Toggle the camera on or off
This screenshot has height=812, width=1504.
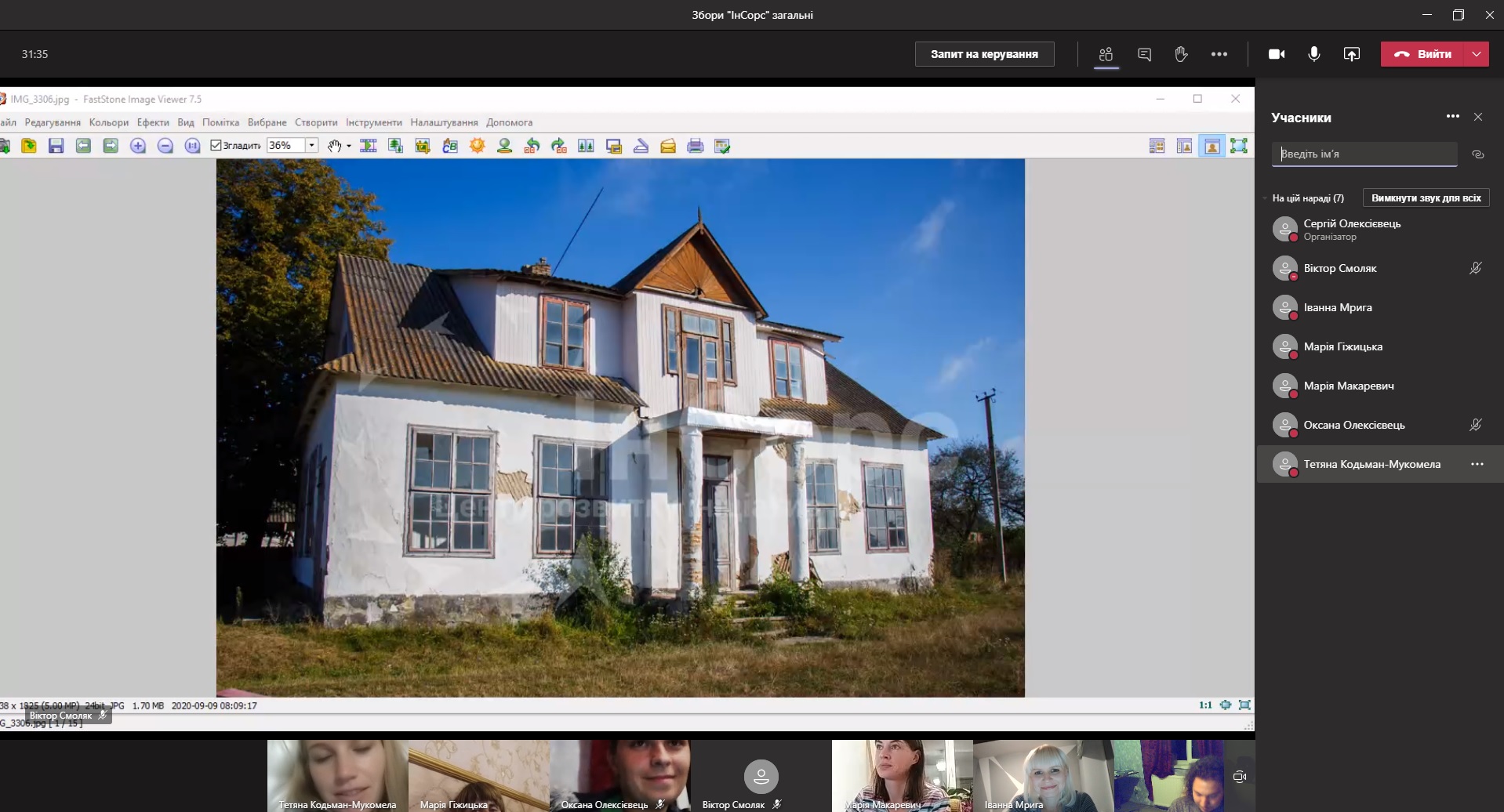click(1276, 54)
